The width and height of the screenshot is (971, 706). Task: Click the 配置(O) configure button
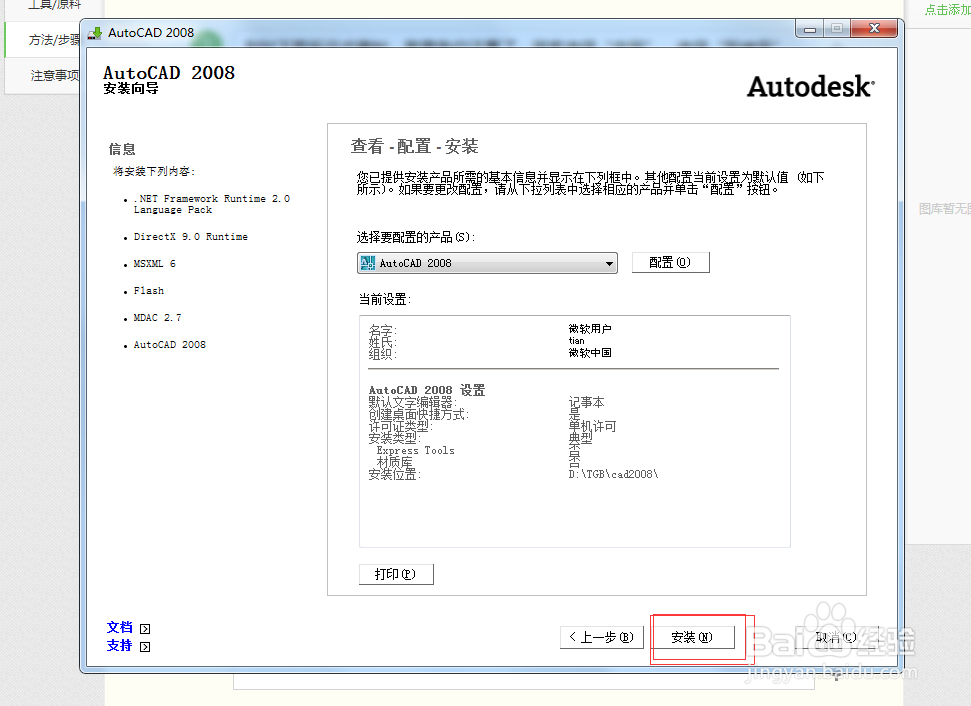coord(671,263)
